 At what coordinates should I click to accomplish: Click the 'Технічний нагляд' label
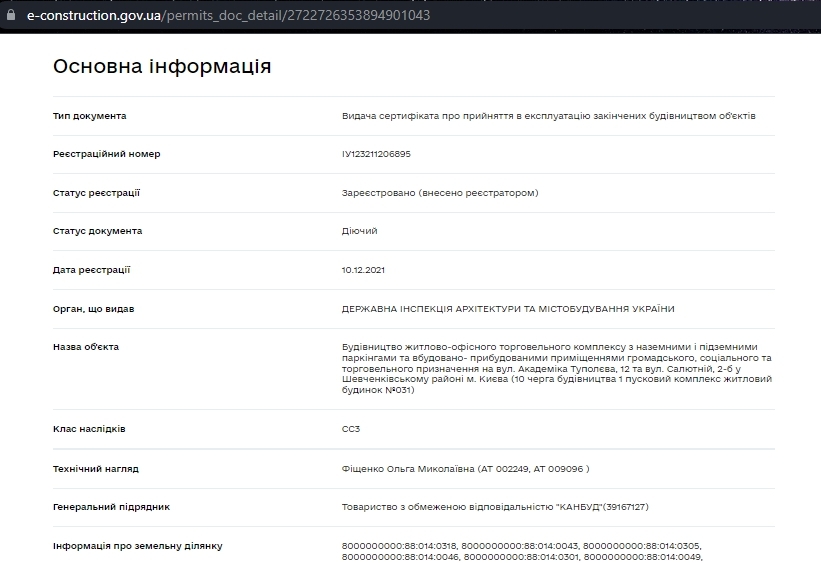96,469
